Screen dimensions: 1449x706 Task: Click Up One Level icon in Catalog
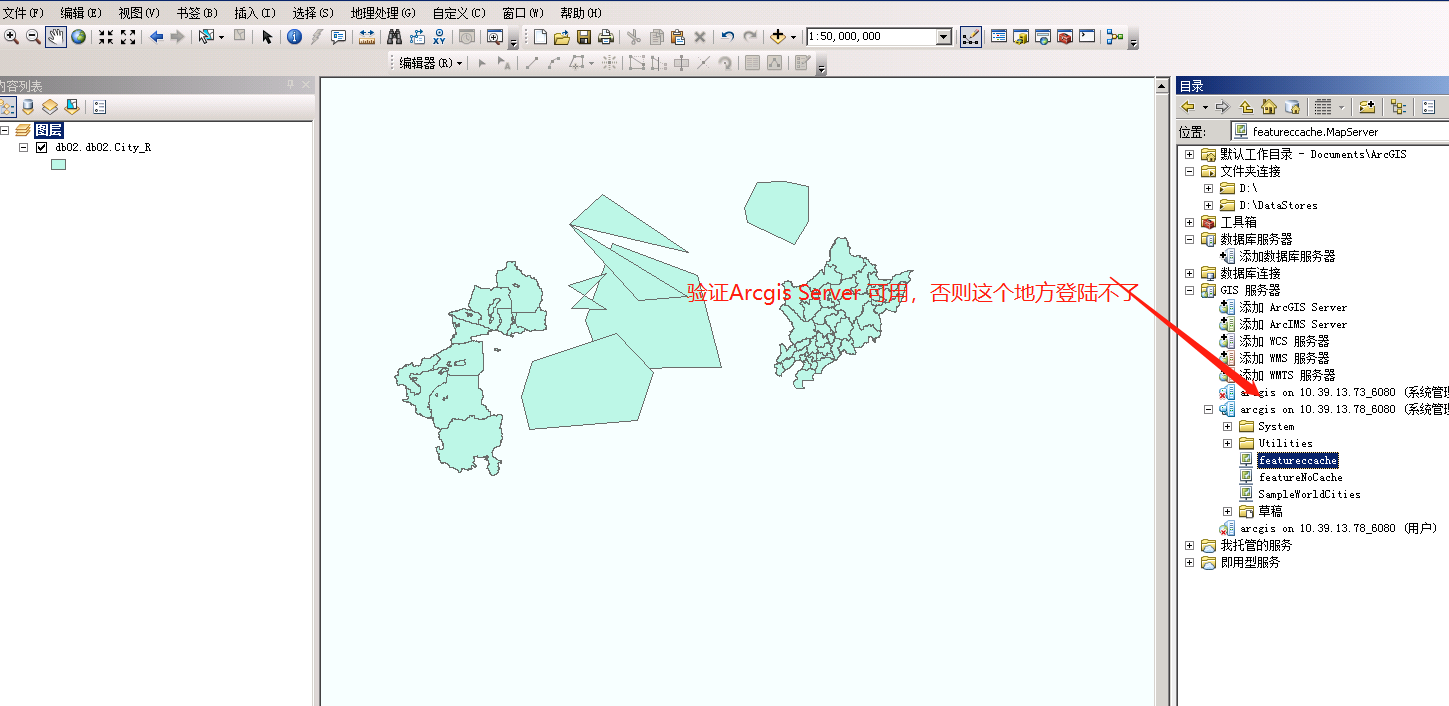tap(1244, 107)
